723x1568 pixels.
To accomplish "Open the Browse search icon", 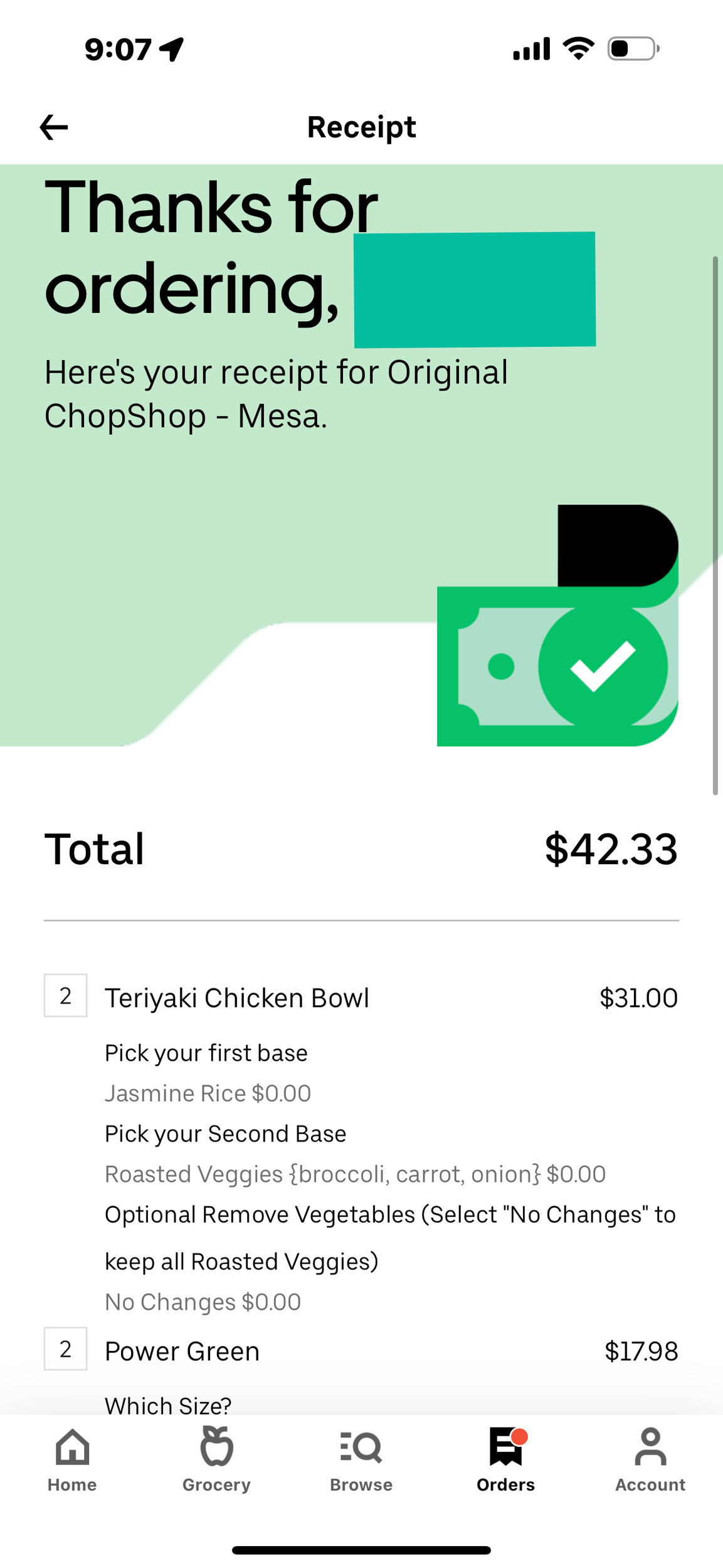I will [x=361, y=1448].
